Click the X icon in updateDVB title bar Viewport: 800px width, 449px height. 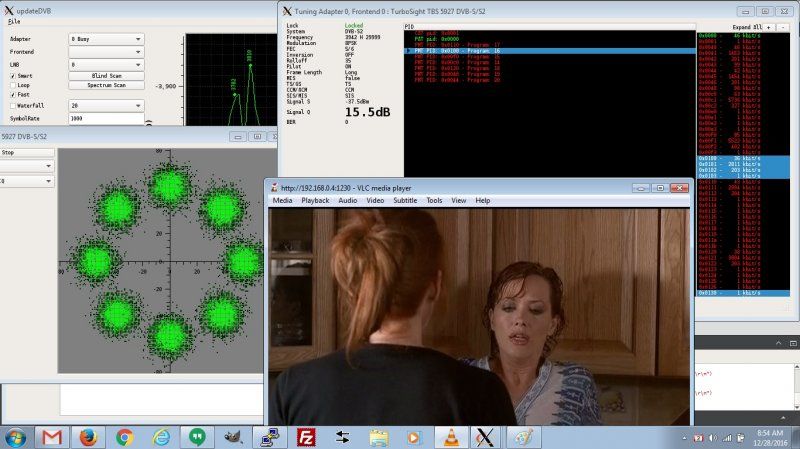(x=8, y=10)
